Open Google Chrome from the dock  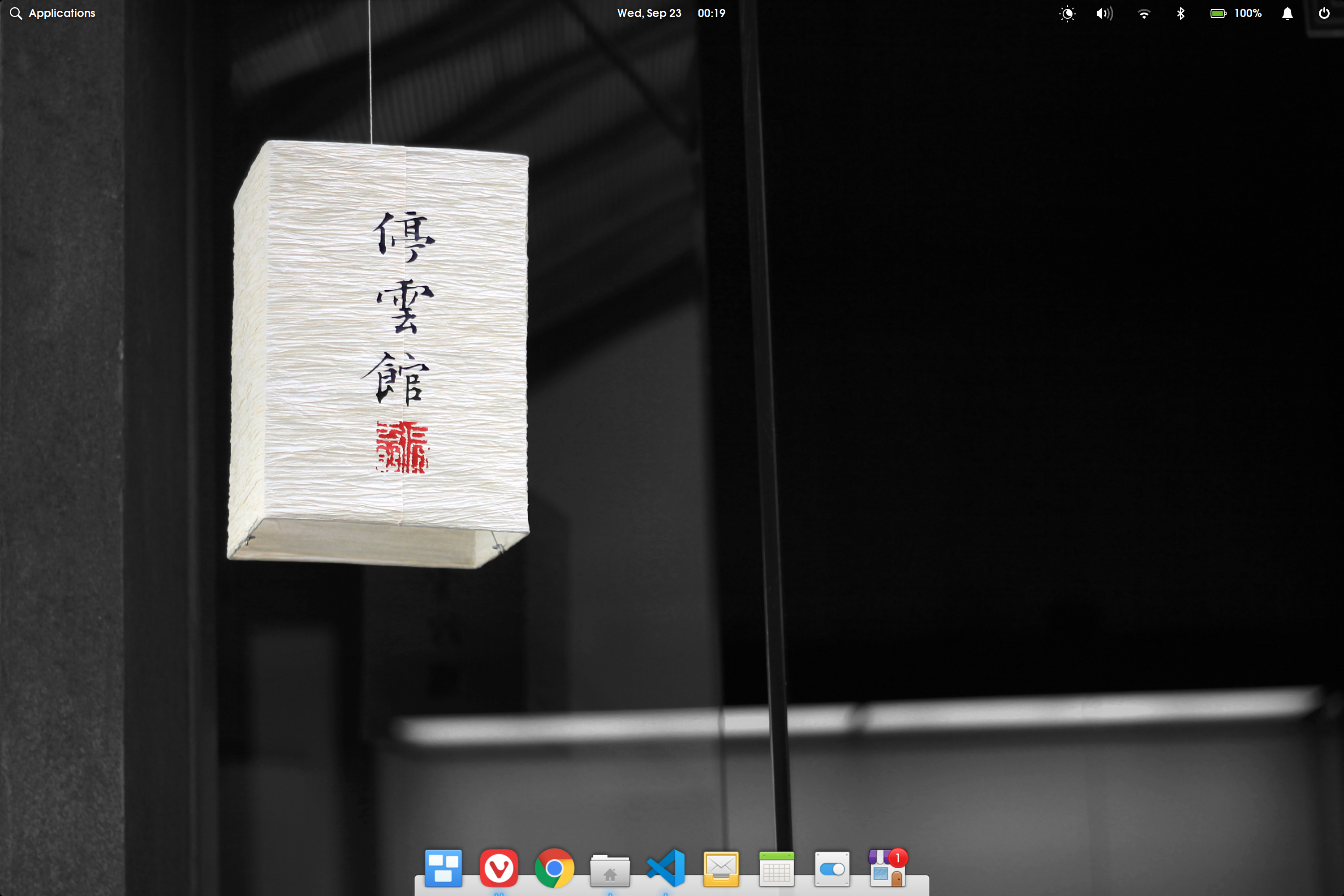click(x=554, y=868)
